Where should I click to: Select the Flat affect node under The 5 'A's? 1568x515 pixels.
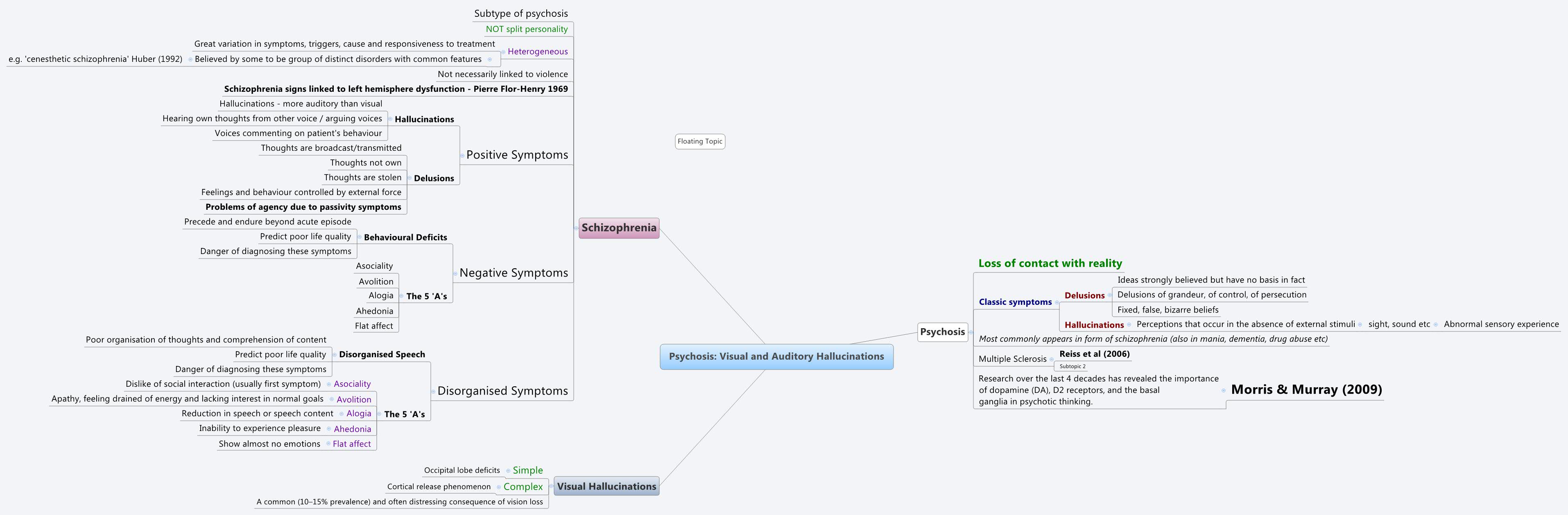coord(376,325)
